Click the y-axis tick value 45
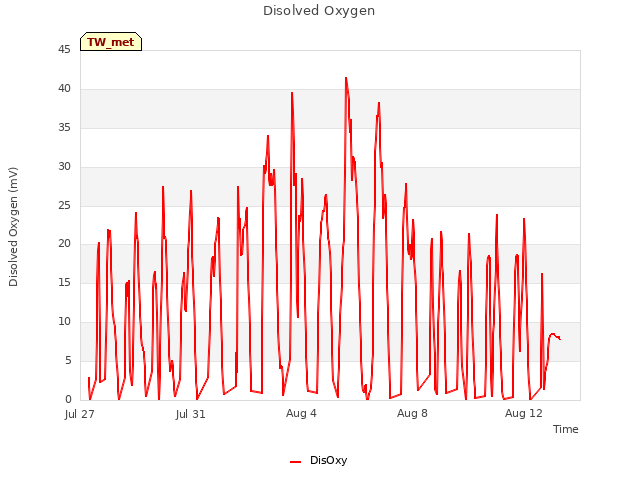 click(64, 50)
